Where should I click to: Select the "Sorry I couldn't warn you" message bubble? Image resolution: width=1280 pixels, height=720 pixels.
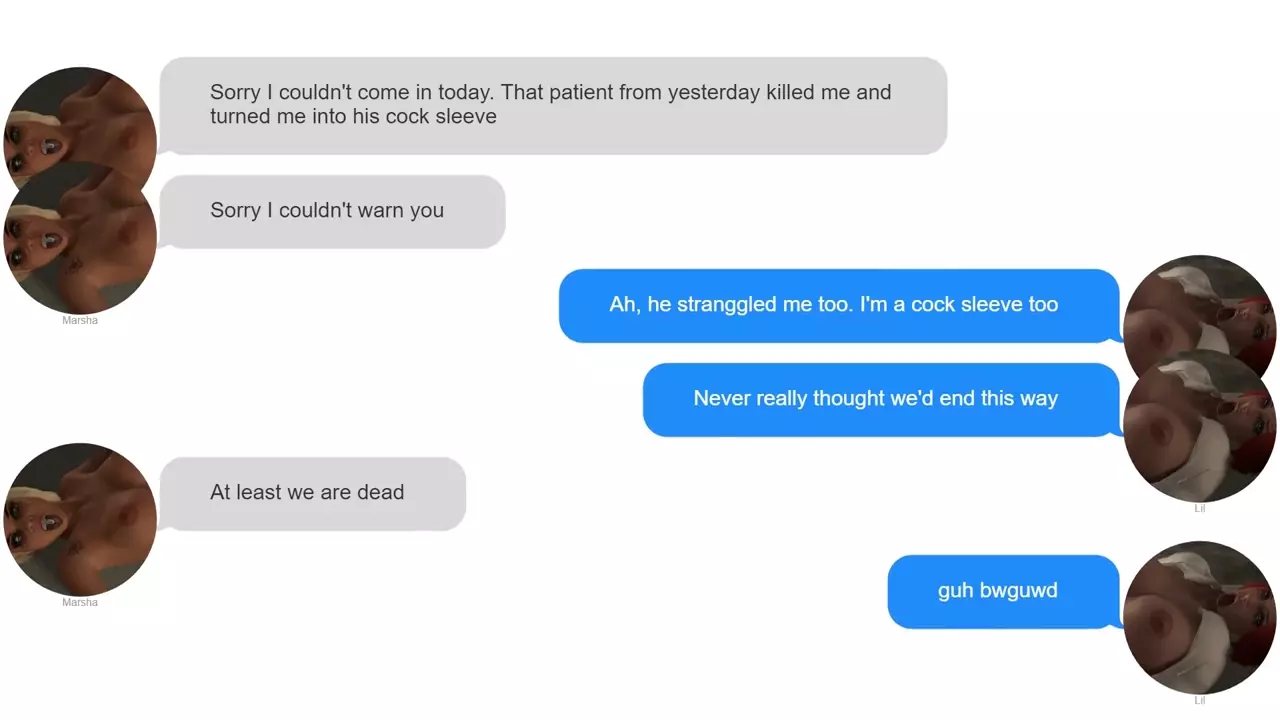[x=332, y=211]
